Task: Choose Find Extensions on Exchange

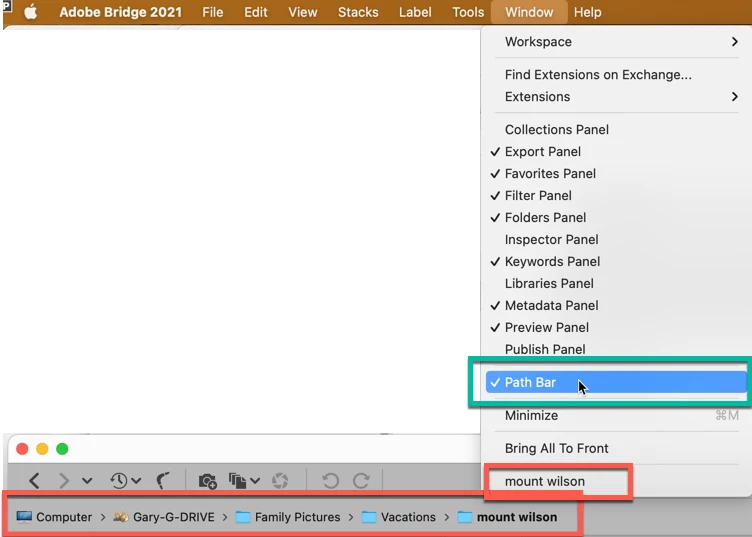Action: point(616,75)
